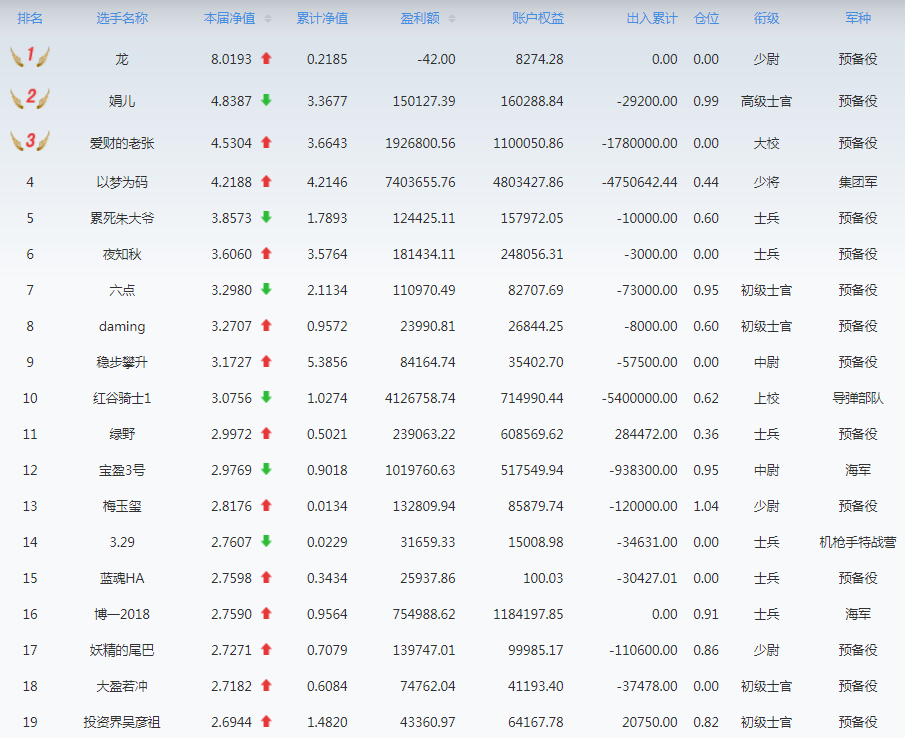905x738 pixels.
Task: Click the red up arrow in 妖精的尾巴 row
Action: 266,650
